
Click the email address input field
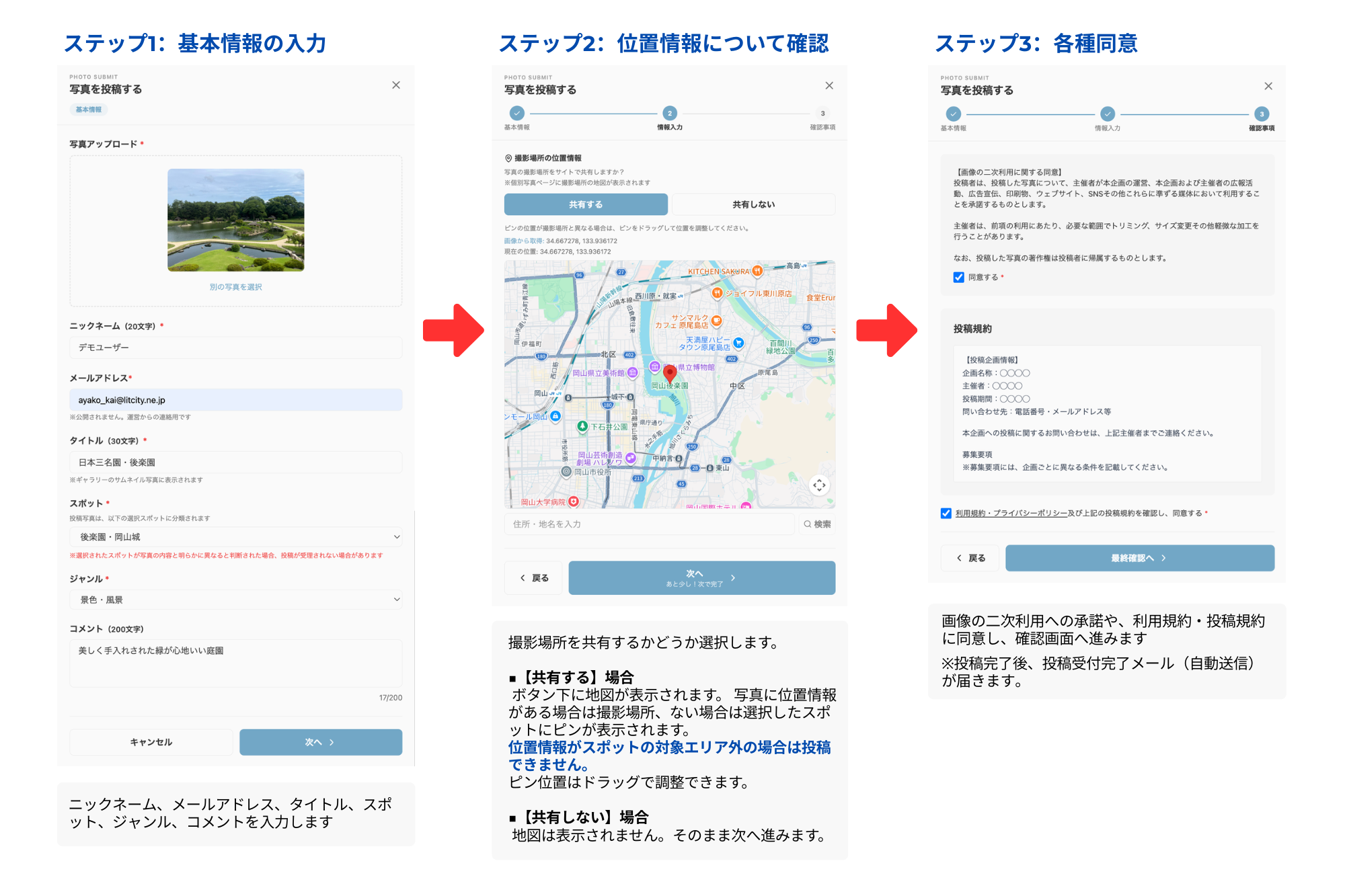point(236,400)
